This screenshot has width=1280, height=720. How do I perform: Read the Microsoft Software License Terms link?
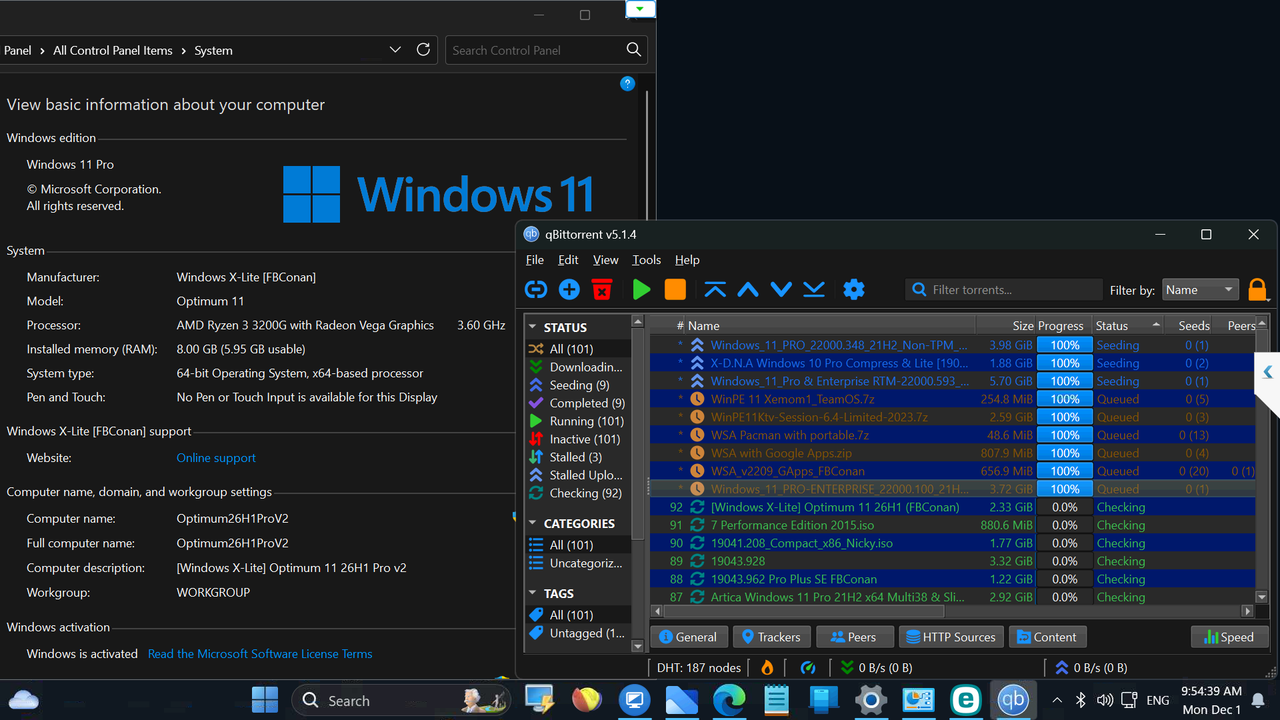(x=260, y=654)
